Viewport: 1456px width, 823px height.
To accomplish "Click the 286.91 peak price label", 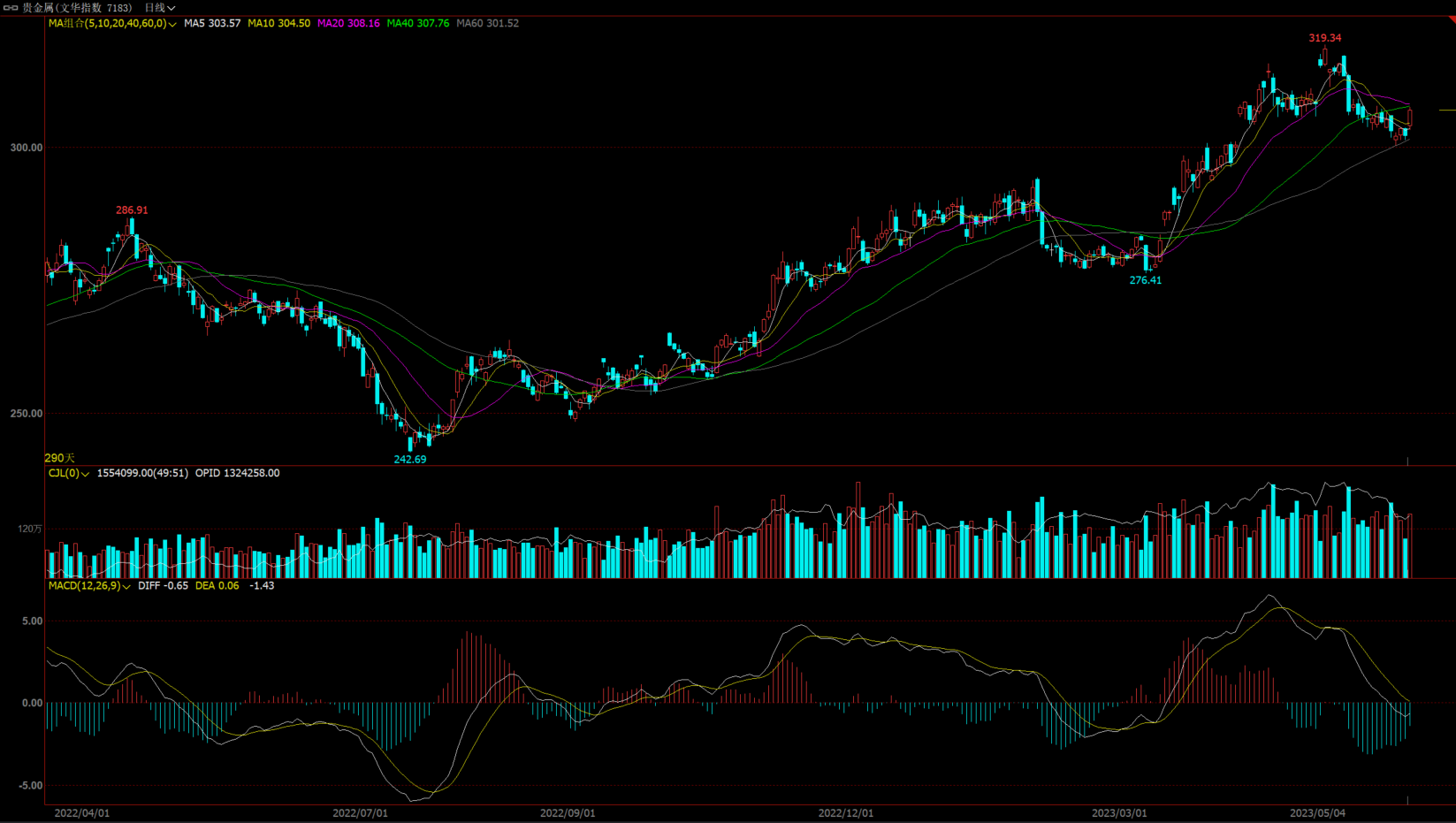I will point(132,210).
